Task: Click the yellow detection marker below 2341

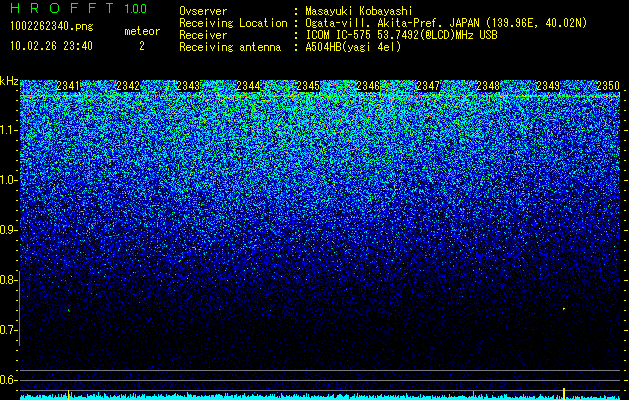Action: point(69,394)
